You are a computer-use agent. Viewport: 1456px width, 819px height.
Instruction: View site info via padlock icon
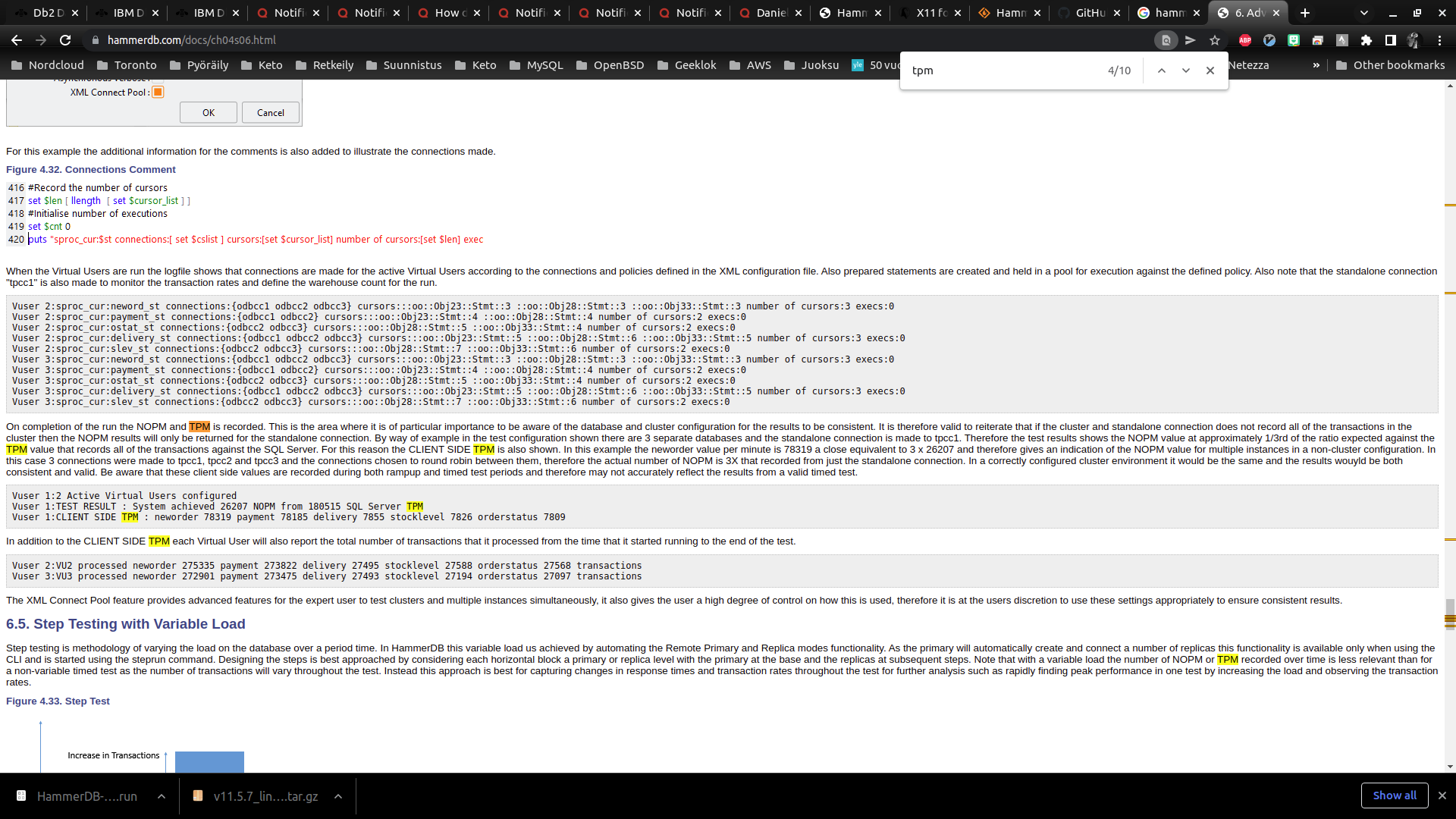point(95,40)
